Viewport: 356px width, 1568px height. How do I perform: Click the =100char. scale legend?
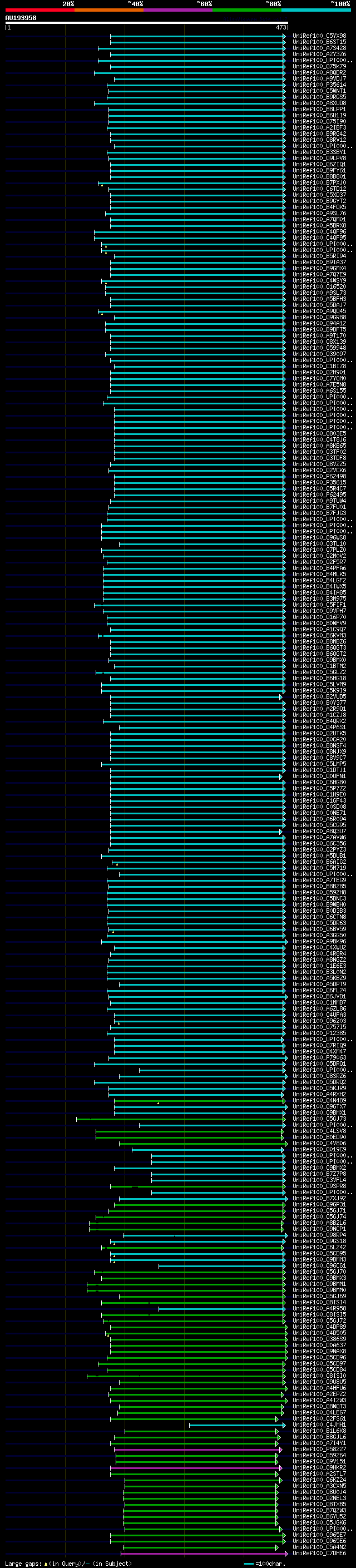click(265, 1563)
